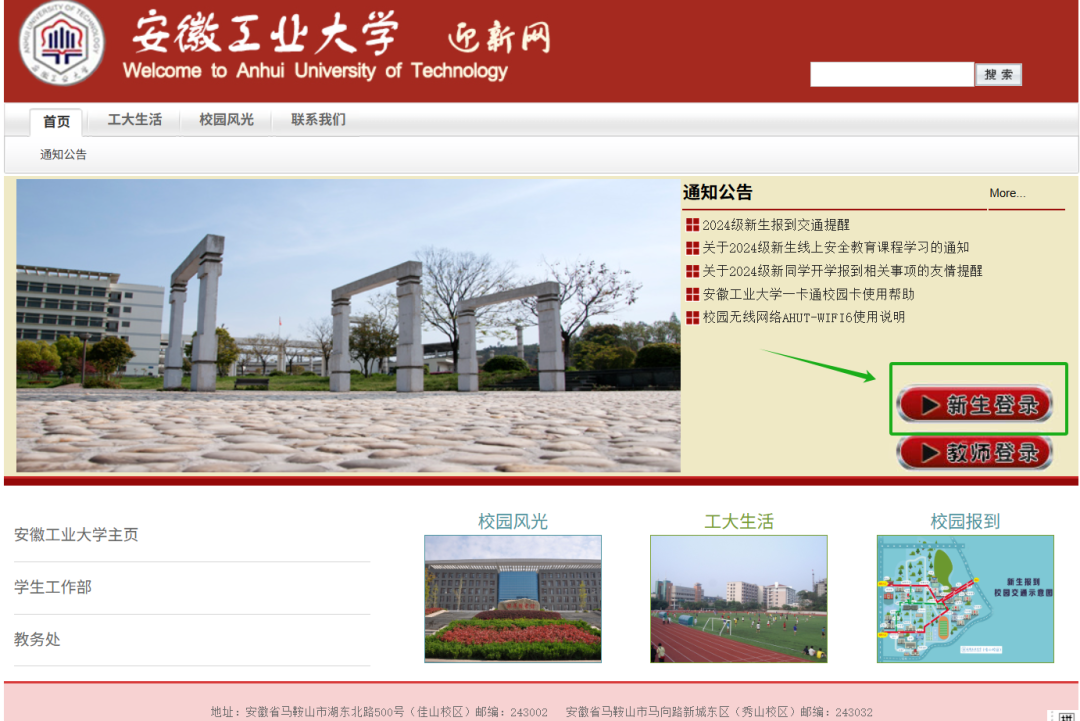Click the campus gate banner photo
The width and height of the screenshot is (1080, 721).
click(x=349, y=326)
